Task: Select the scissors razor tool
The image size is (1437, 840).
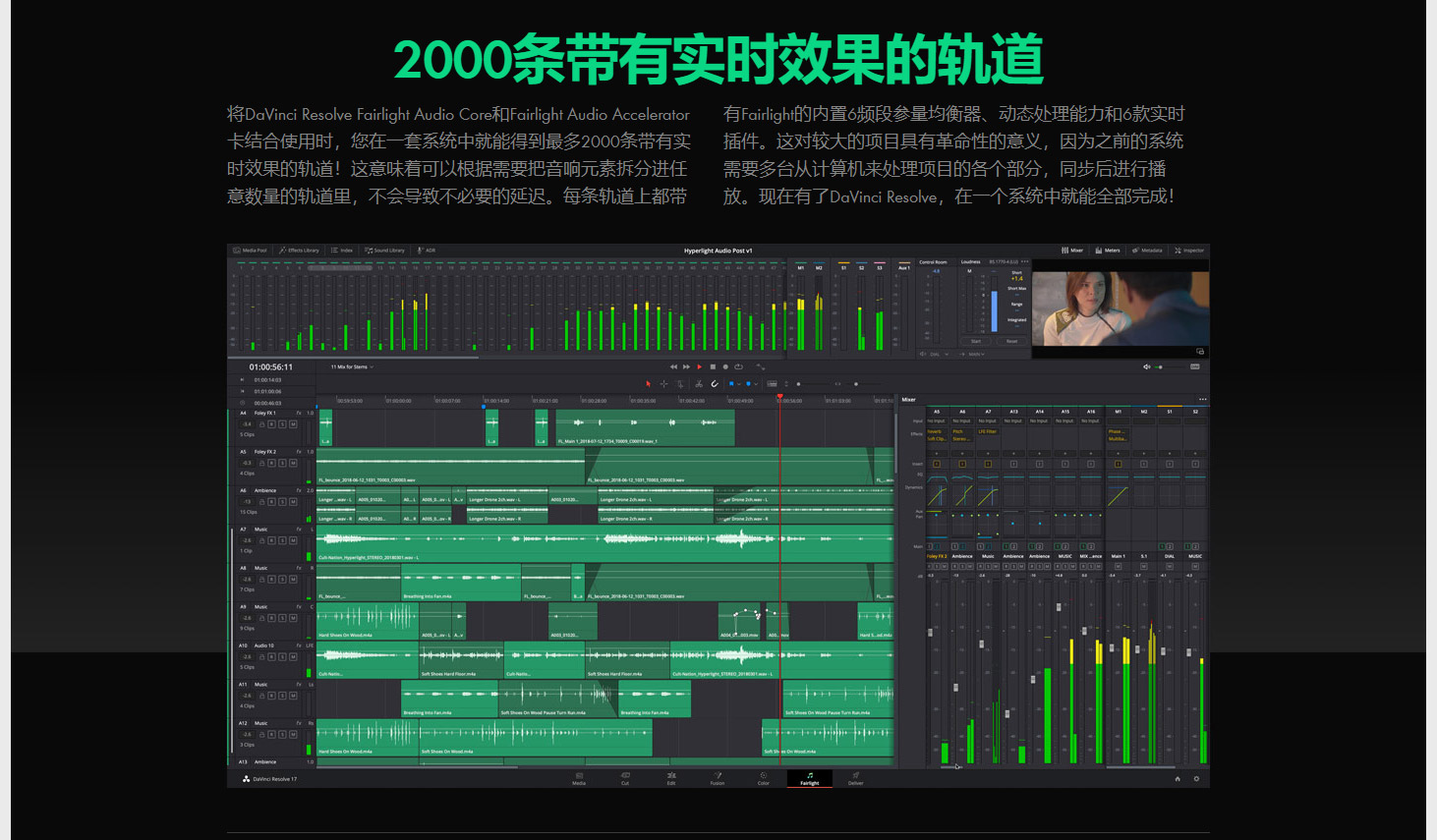Action: pyautogui.click(x=699, y=384)
